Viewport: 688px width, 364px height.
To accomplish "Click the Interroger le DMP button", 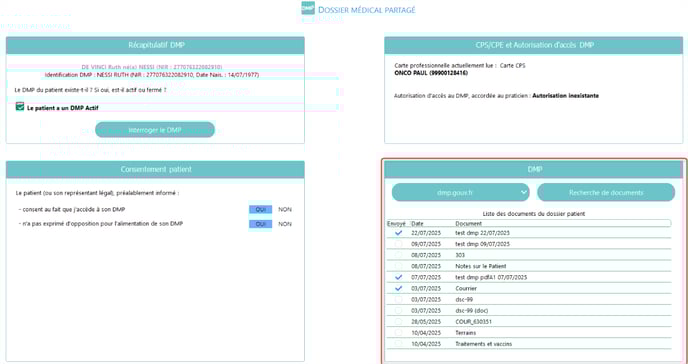I will tap(155, 130).
